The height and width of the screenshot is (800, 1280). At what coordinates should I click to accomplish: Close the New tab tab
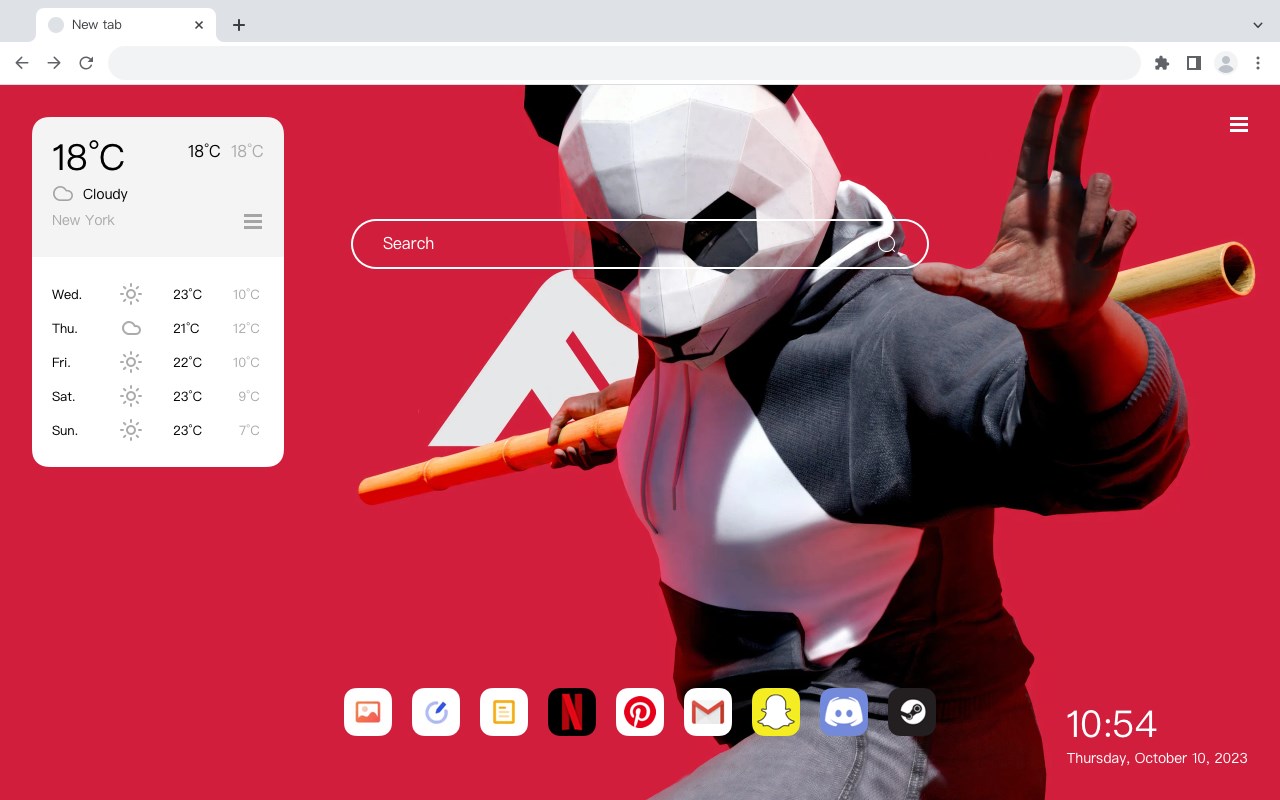(199, 25)
